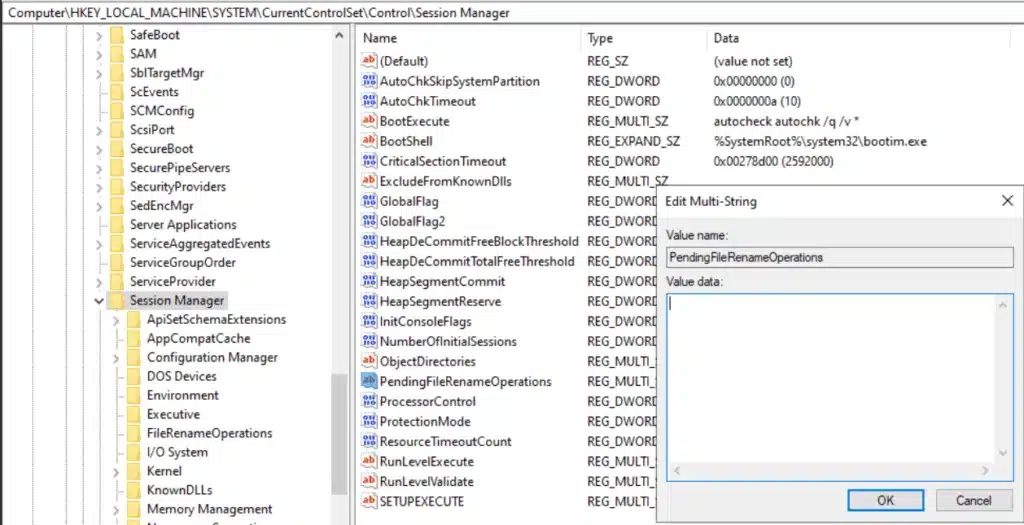Click the BootExecute string value icon
Screen dimensions: 1024x525
click(x=368, y=121)
